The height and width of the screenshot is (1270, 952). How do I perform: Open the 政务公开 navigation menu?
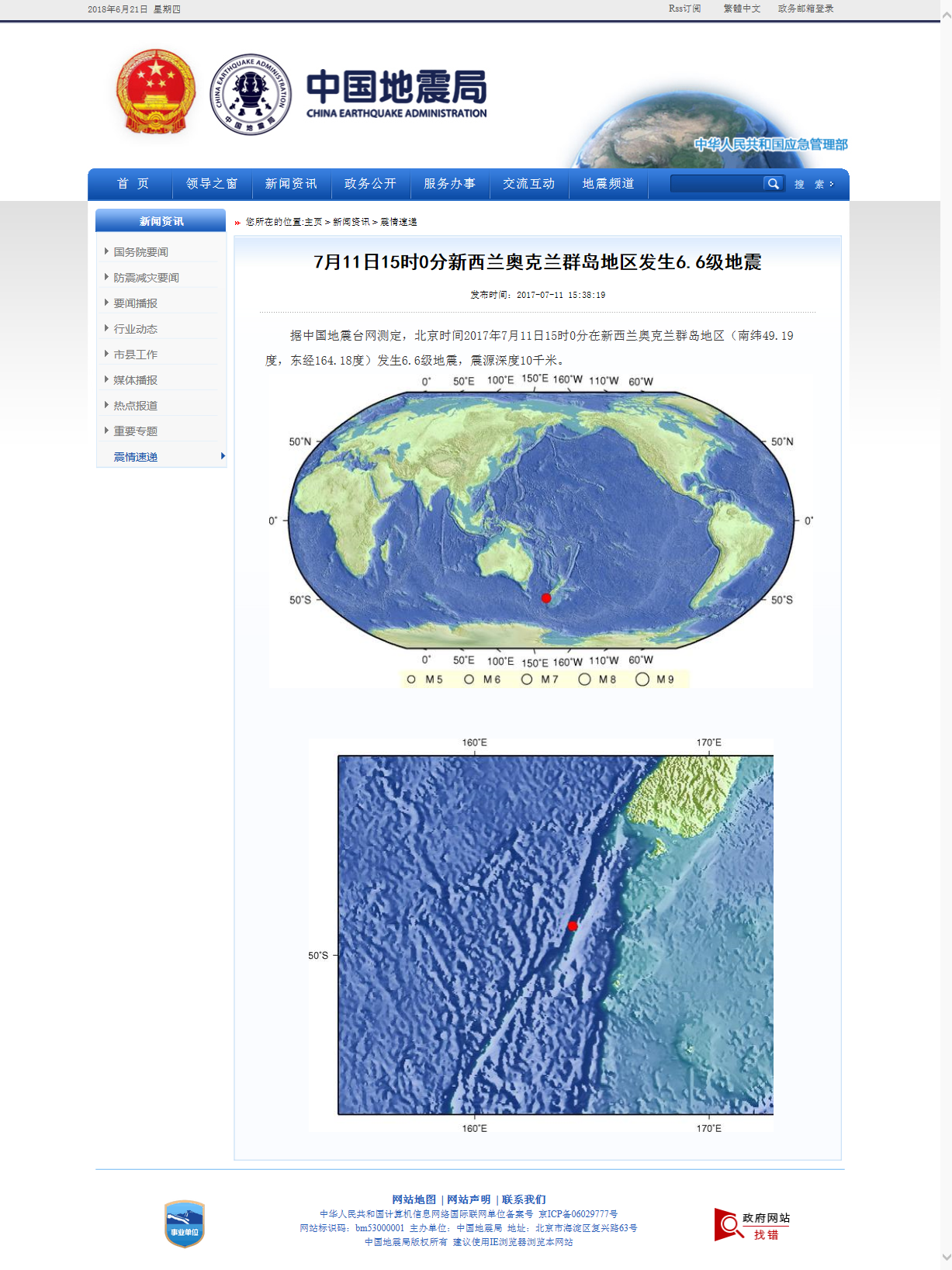tap(370, 184)
